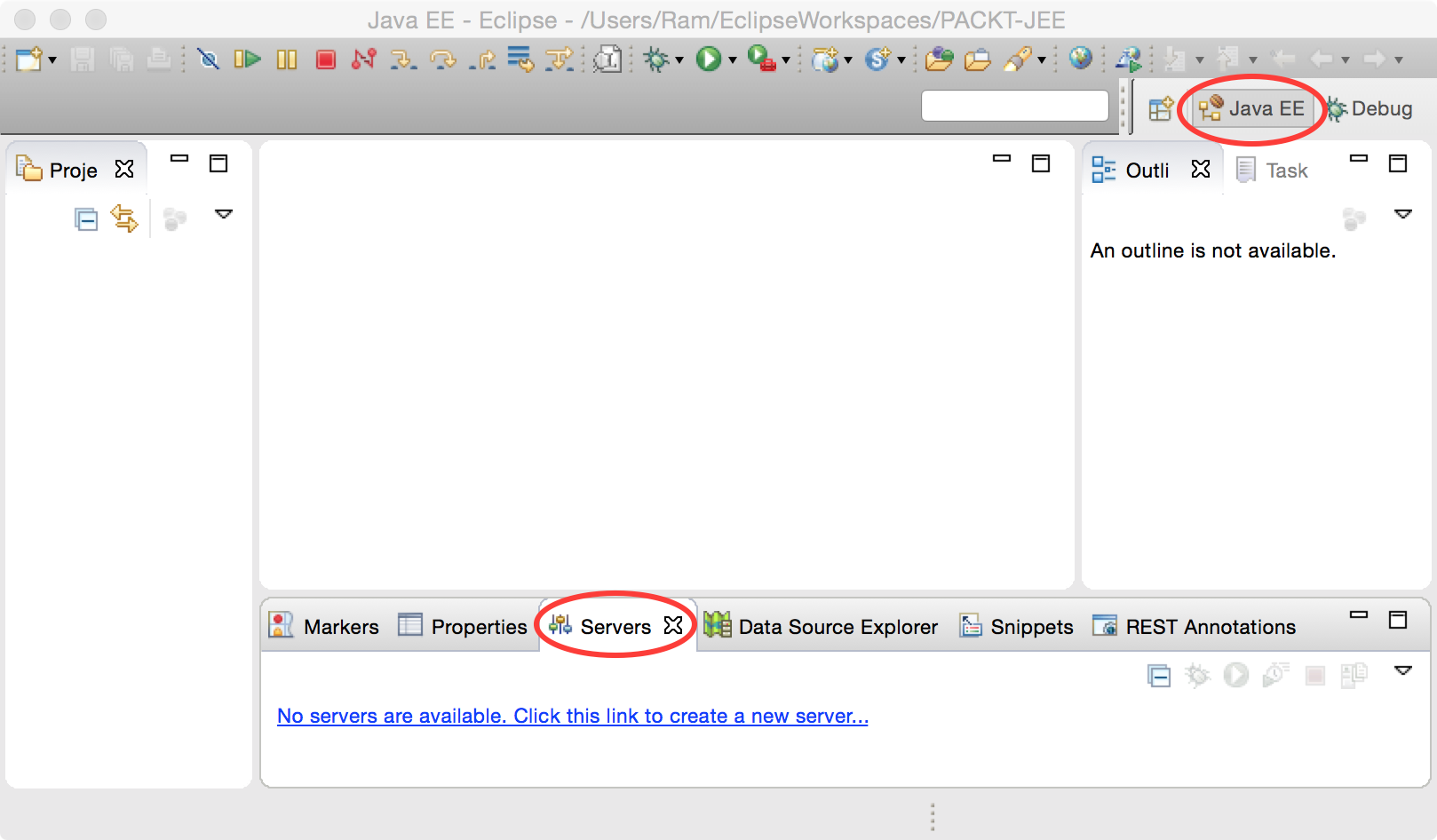The image size is (1437, 840).
Task: Open the Debug launch dropdown arrow
Action: [x=679, y=60]
